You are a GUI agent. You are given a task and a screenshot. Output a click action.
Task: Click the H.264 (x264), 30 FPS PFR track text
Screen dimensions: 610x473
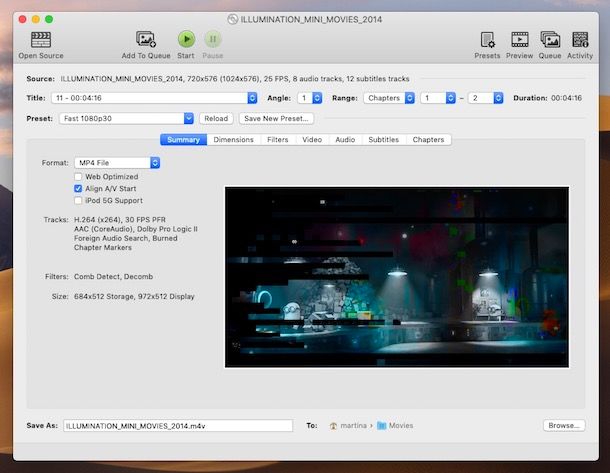120,220
